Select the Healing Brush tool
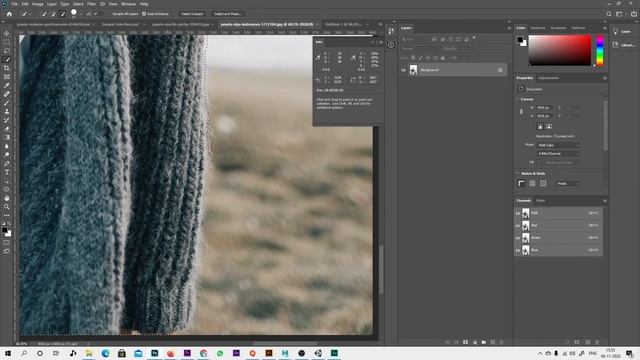 [7, 94]
